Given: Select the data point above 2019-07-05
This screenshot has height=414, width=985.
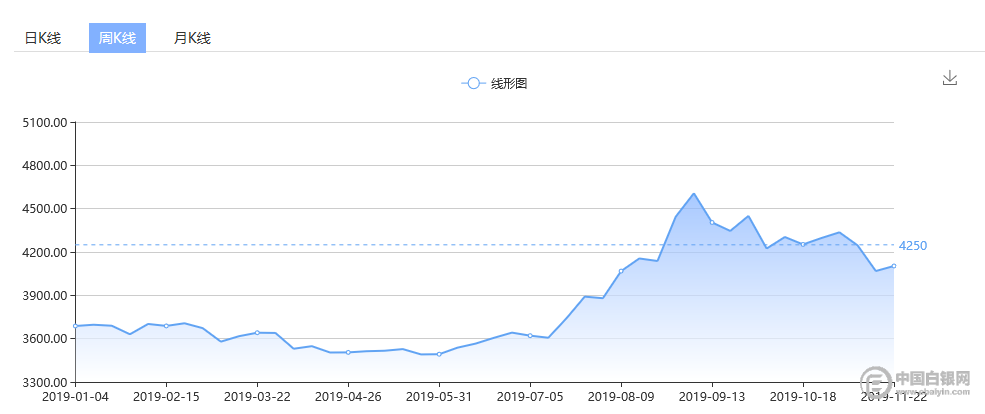Looking at the screenshot, I should pyautogui.click(x=530, y=335).
